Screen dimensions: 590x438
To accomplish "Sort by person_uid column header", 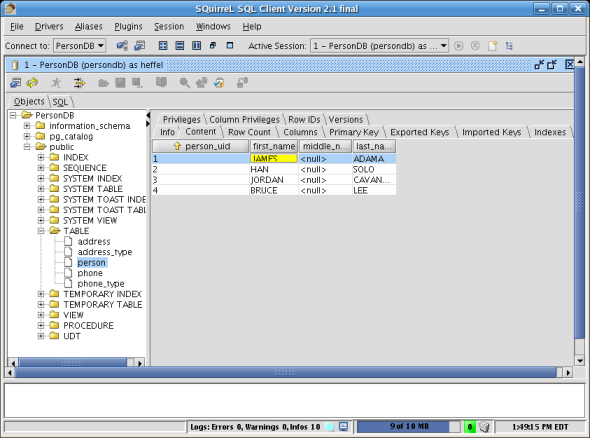I will pos(201,146).
